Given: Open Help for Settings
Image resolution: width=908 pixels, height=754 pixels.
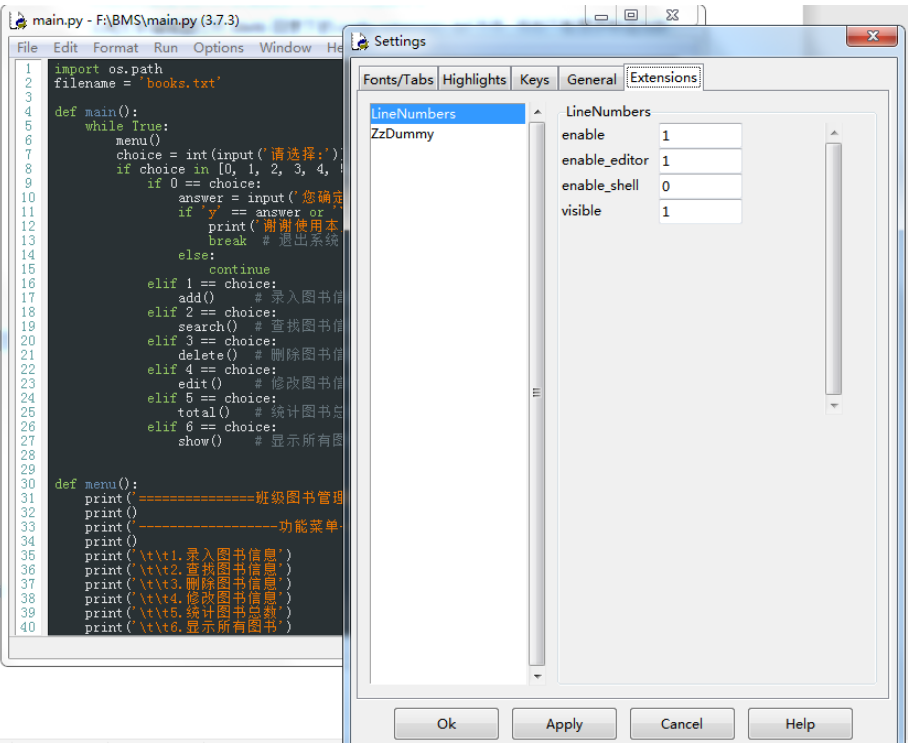Looking at the screenshot, I should tap(800, 724).
